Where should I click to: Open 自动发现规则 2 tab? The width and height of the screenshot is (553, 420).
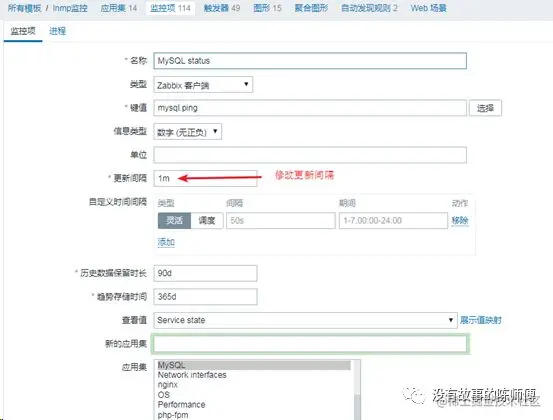(369, 8)
